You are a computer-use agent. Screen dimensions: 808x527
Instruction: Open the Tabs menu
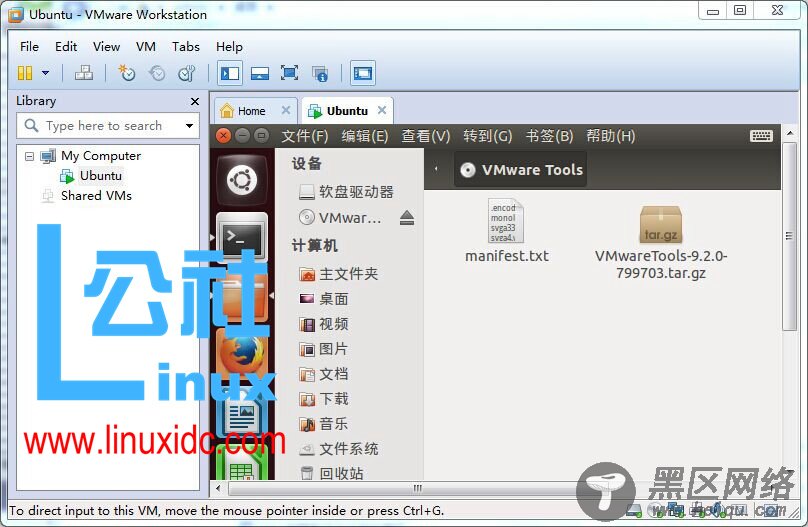point(186,46)
